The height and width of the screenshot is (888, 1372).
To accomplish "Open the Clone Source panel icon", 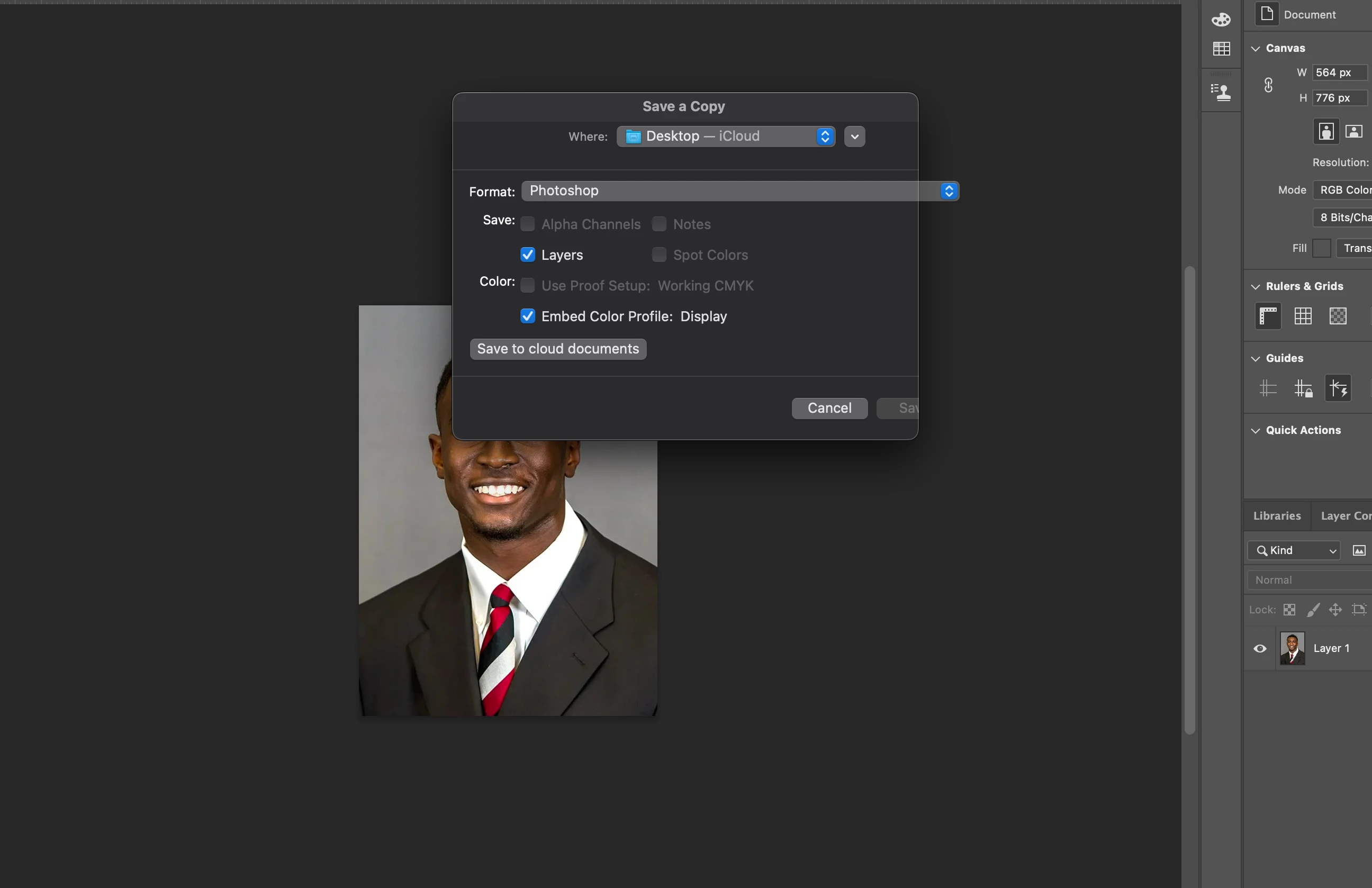I will point(1221,92).
